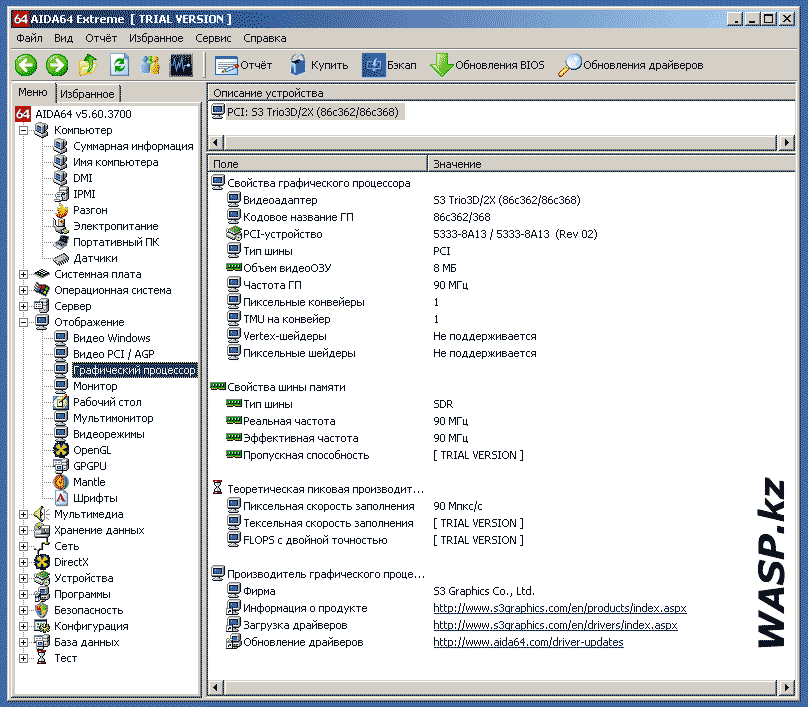The width and height of the screenshot is (808, 707).
Task: Select Портативный ПК tree item
Action: pyautogui.click(x=116, y=242)
